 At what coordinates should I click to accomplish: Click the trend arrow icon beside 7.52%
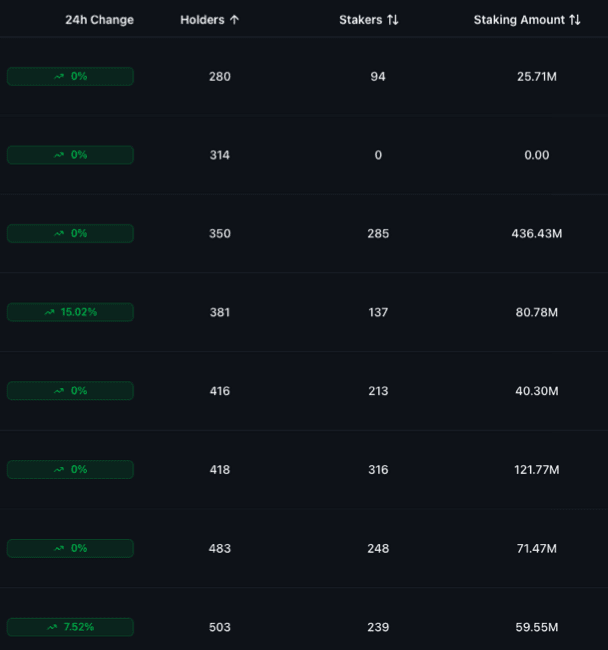[x=52, y=627]
